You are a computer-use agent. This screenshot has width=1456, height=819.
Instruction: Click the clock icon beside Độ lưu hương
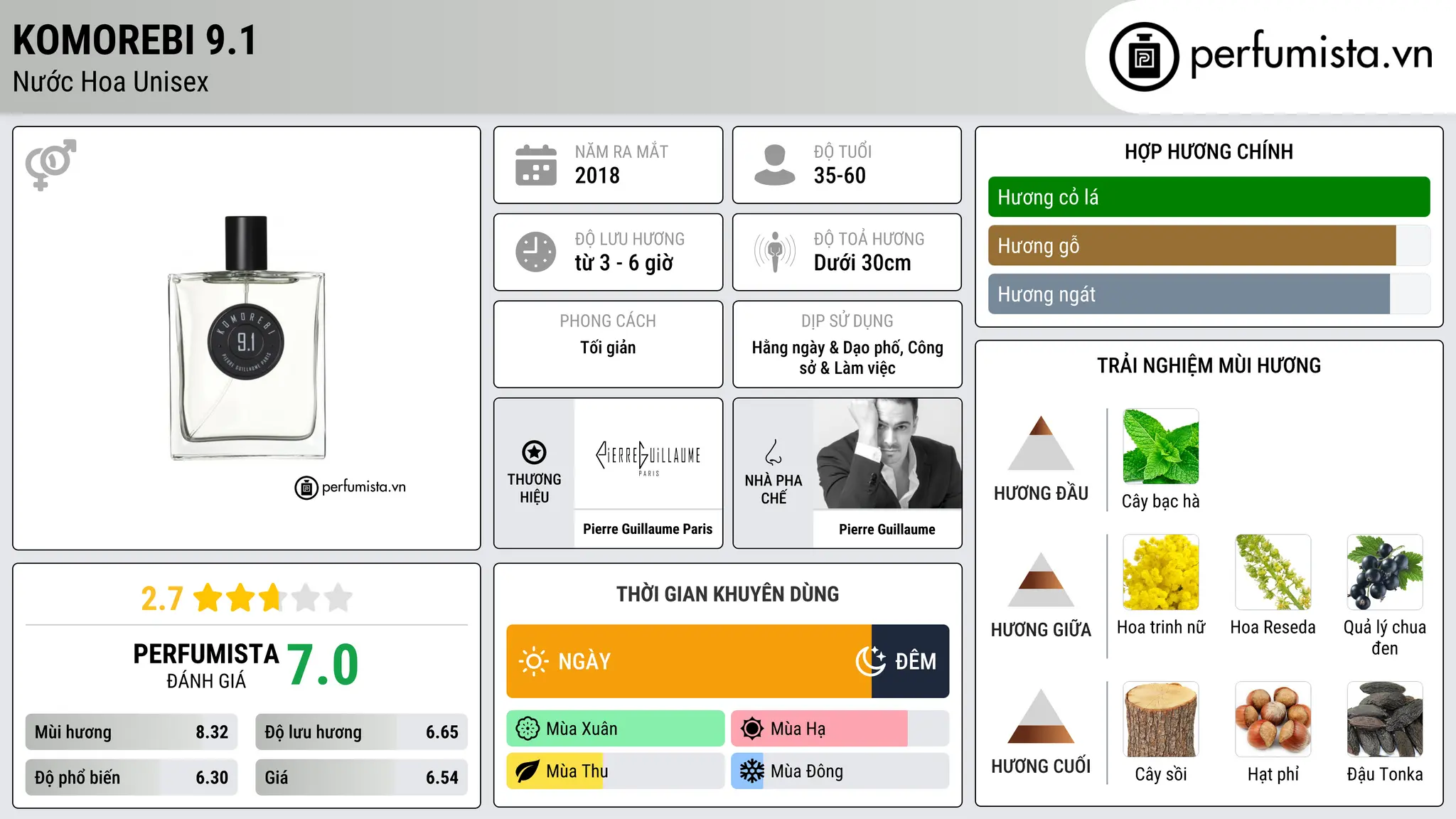click(536, 252)
